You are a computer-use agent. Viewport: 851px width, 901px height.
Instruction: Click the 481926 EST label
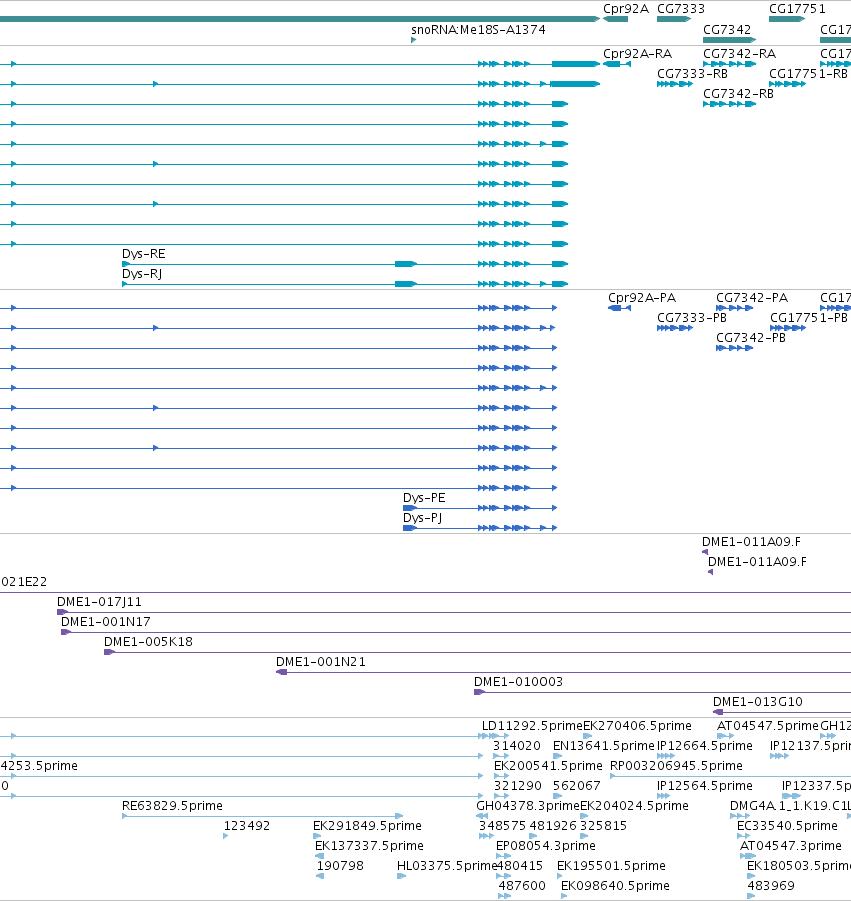[x=553, y=826]
